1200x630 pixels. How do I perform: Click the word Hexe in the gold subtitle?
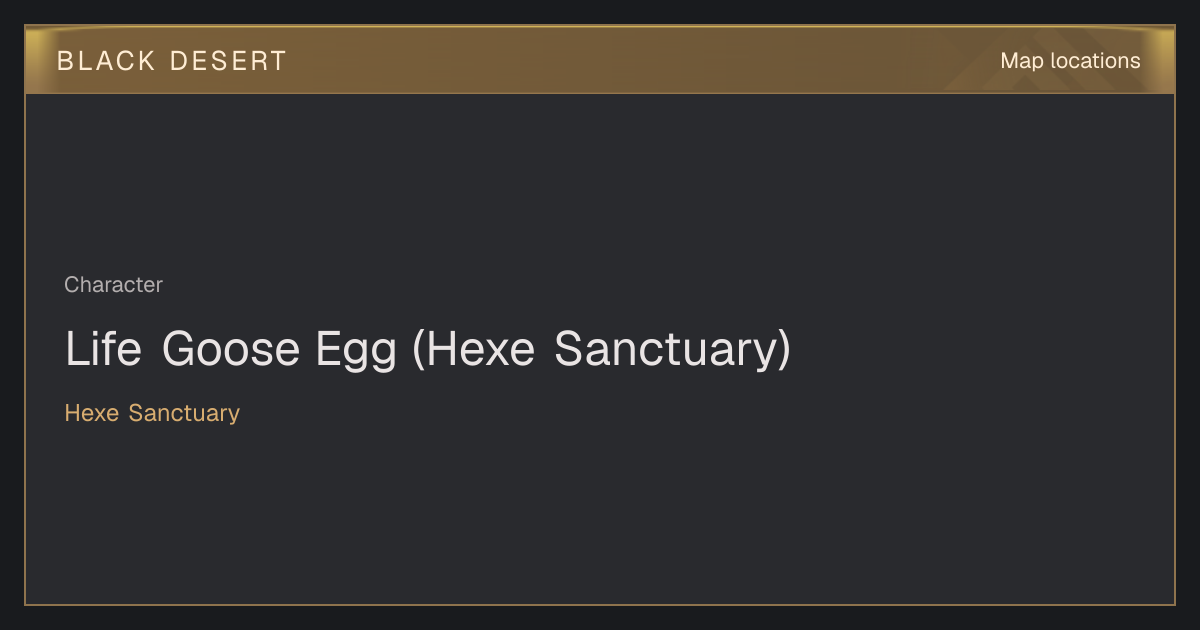tap(91, 413)
